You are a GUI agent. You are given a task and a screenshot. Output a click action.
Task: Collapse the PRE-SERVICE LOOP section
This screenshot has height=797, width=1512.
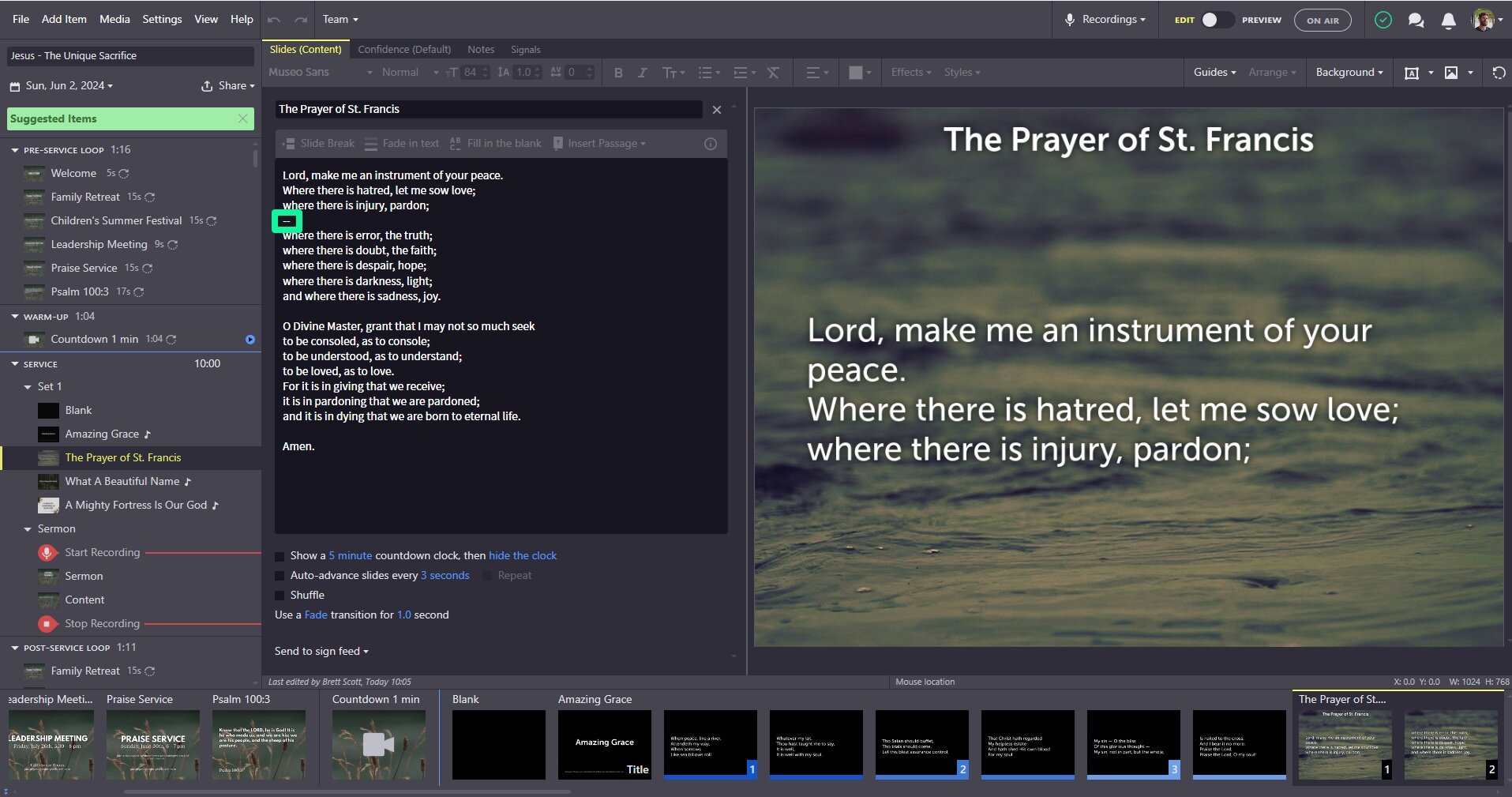pyautogui.click(x=15, y=150)
